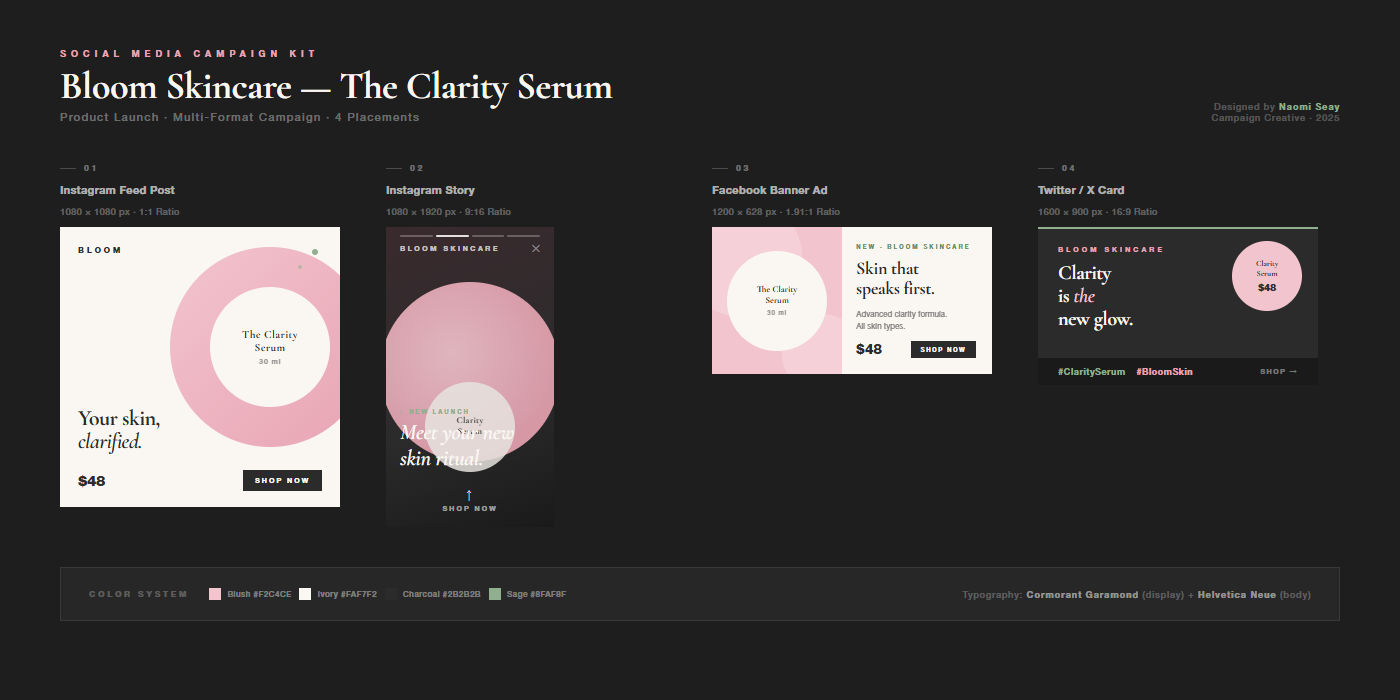This screenshot has width=1400, height=700.
Task: Pick the Sage #8FAF8F color swatch
Action: click(494, 594)
